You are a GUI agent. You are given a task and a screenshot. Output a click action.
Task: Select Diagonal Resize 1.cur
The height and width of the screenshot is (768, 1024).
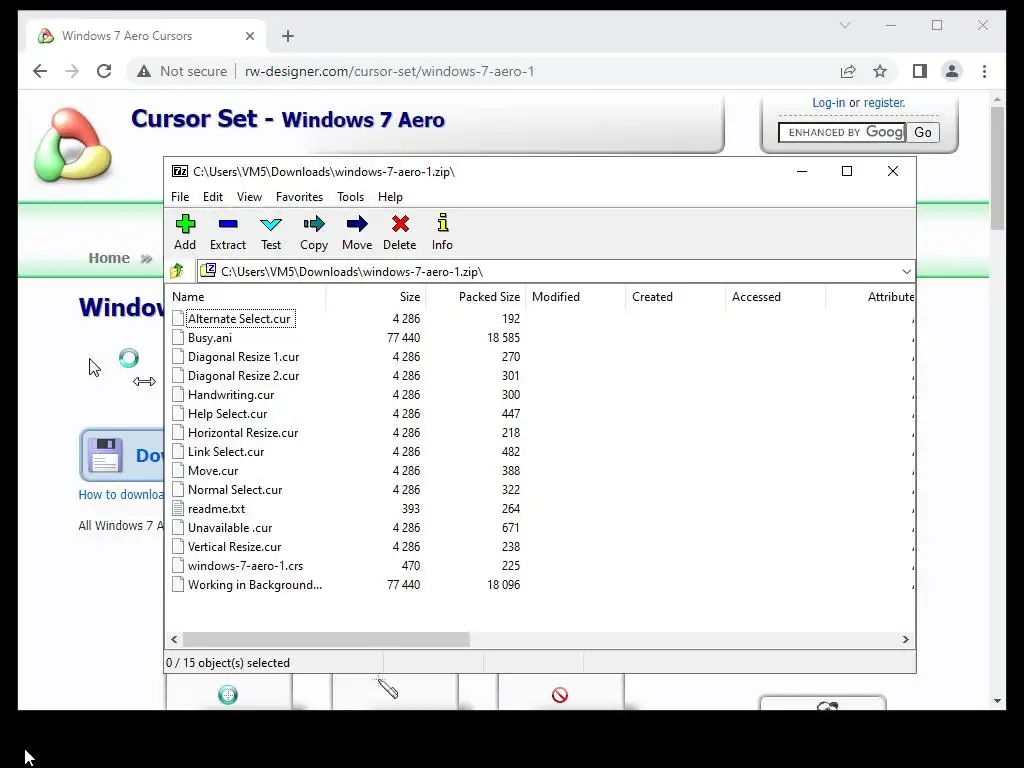pyautogui.click(x=244, y=357)
